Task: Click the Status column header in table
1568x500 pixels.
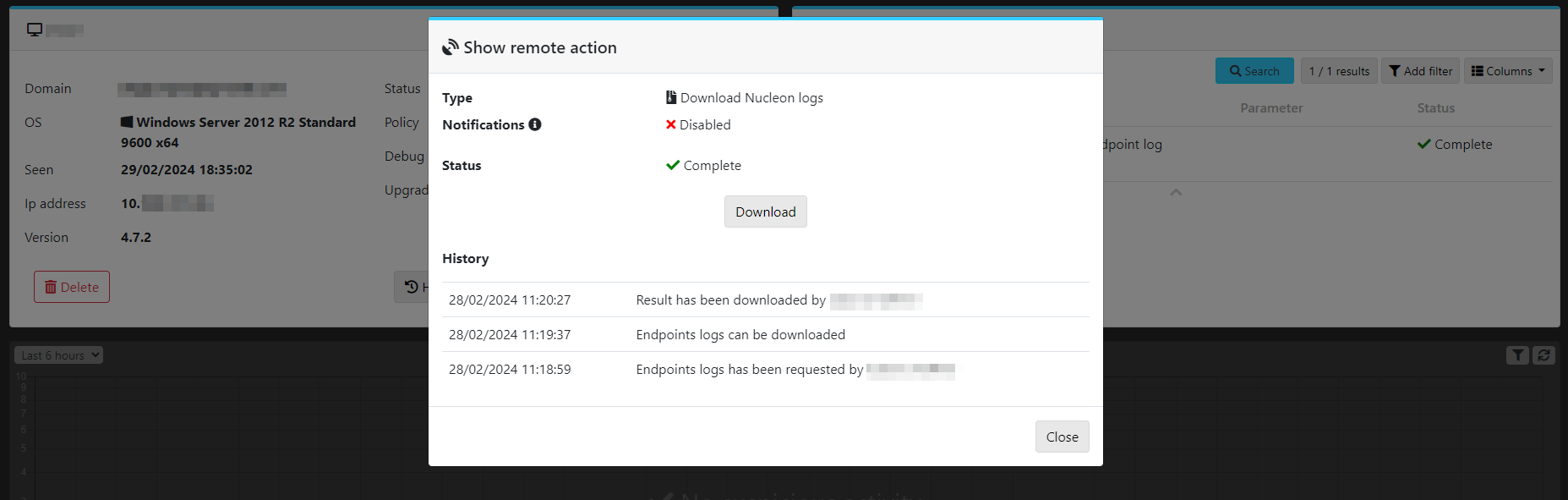Action: [1435, 108]
